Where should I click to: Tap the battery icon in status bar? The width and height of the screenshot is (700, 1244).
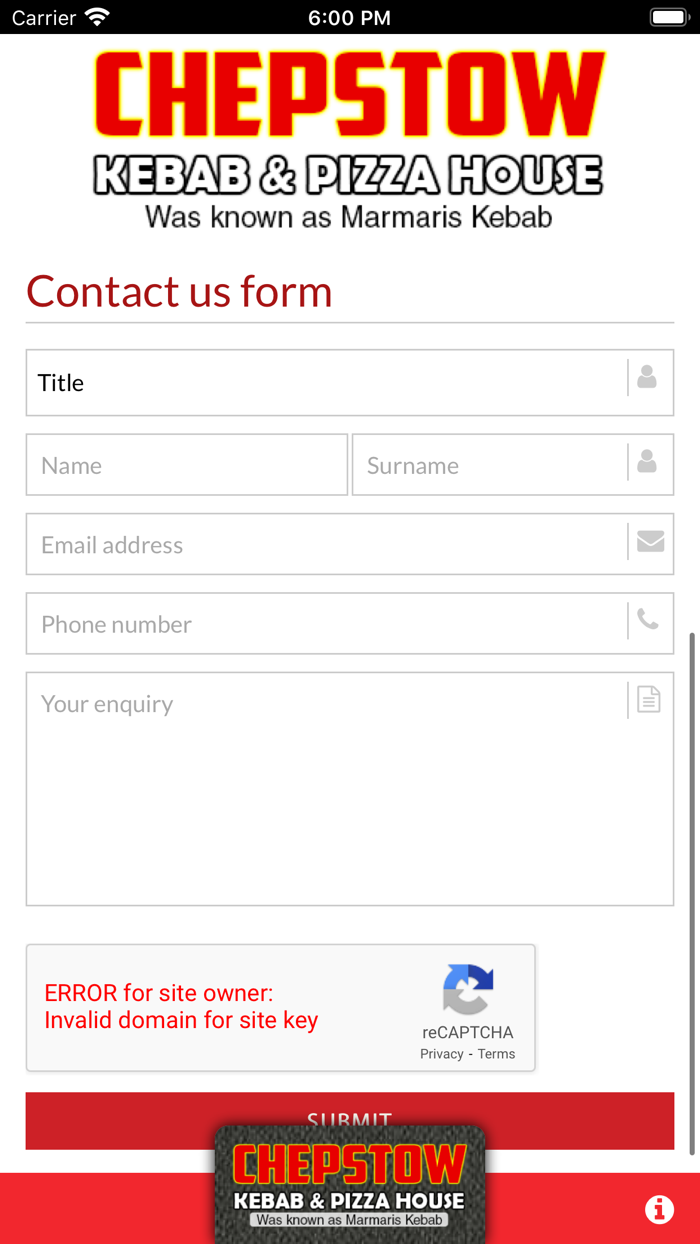click(x=669, y=17)
